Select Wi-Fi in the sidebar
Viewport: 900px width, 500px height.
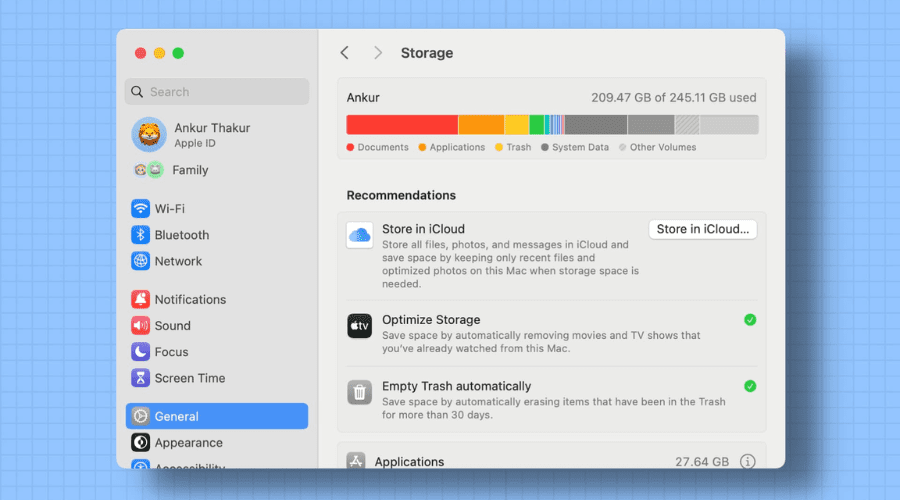tap(217, 208)
